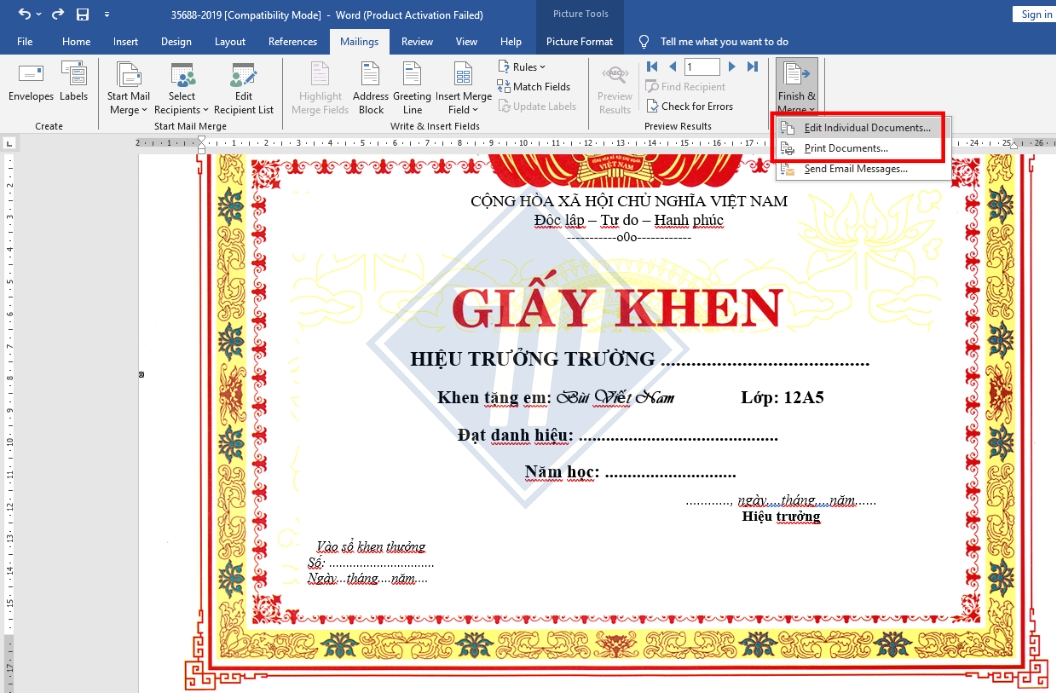Click the Năm học line
1056x693 pixels.
(630, 472)
